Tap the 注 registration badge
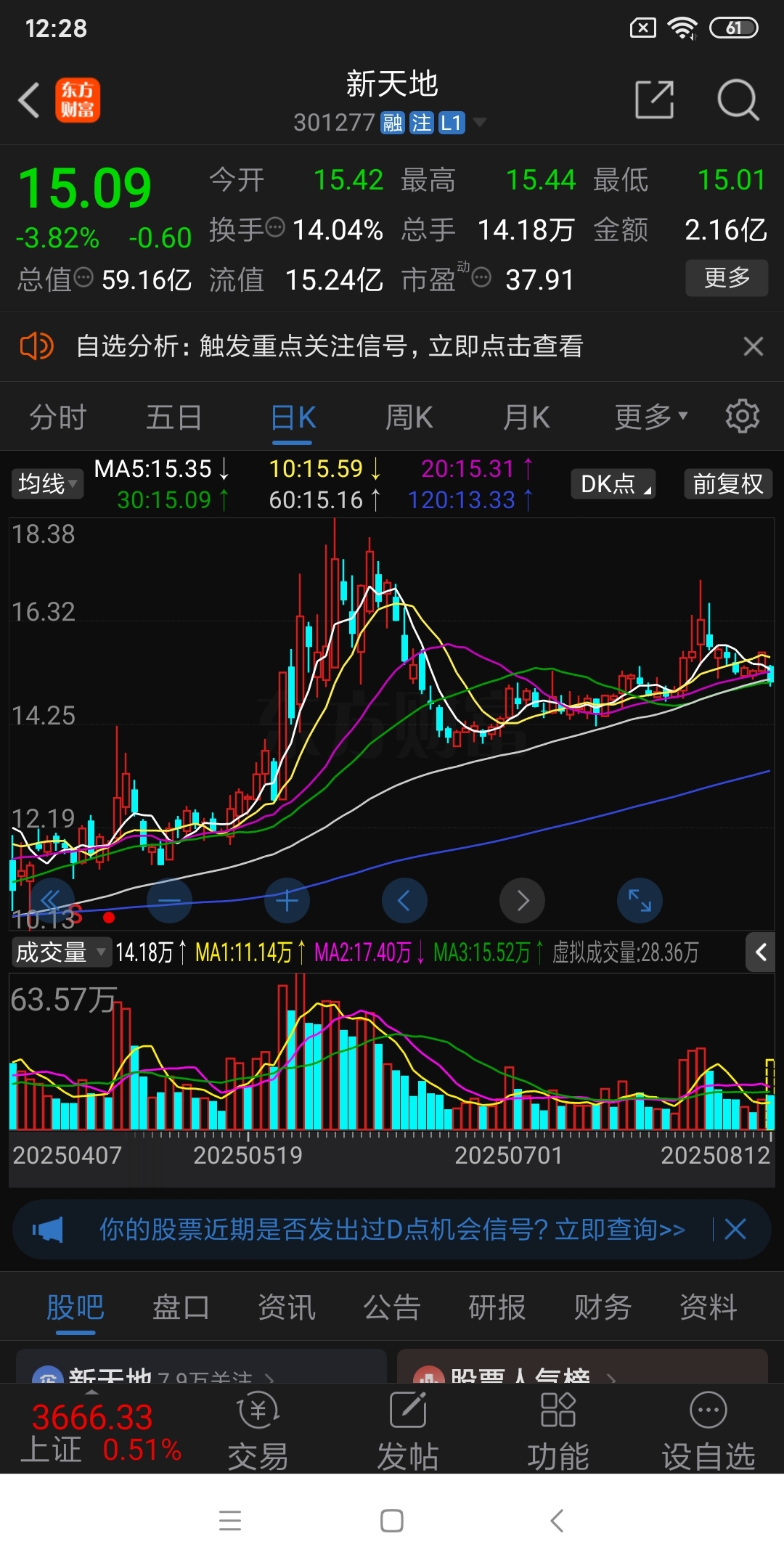784x1568 pixels. coord(421,123)
